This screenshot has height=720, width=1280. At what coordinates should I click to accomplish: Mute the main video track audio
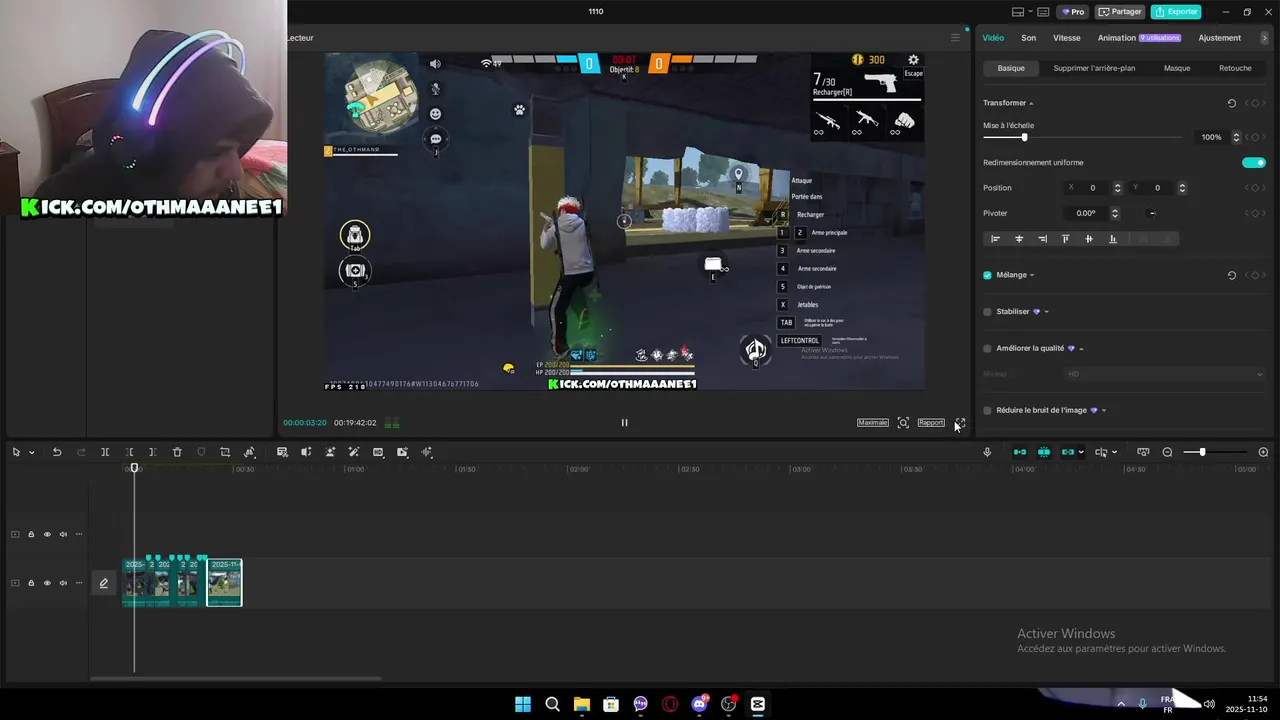coord(63,583)
